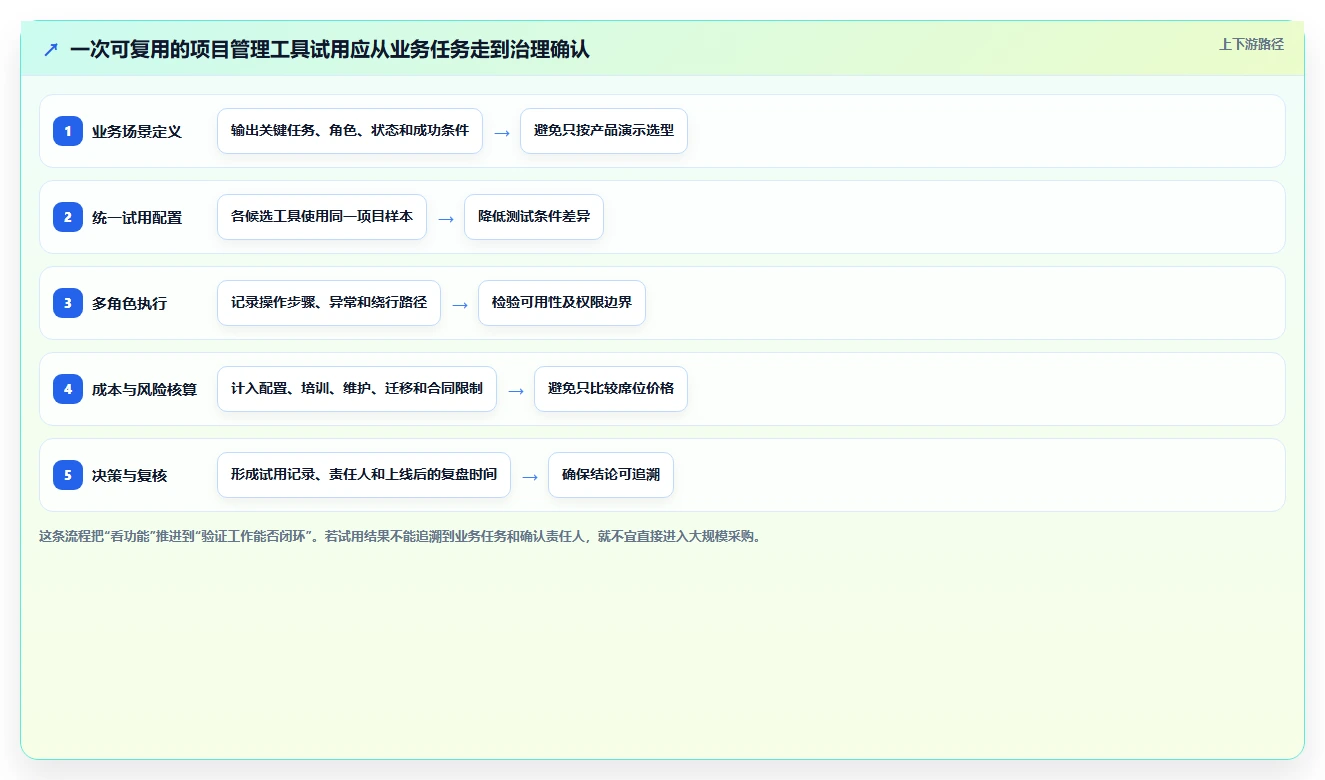Click the 各候选工具使用同一项目样本 box
The height and width of the screenshot is (780, 1325).
(322, 217)
